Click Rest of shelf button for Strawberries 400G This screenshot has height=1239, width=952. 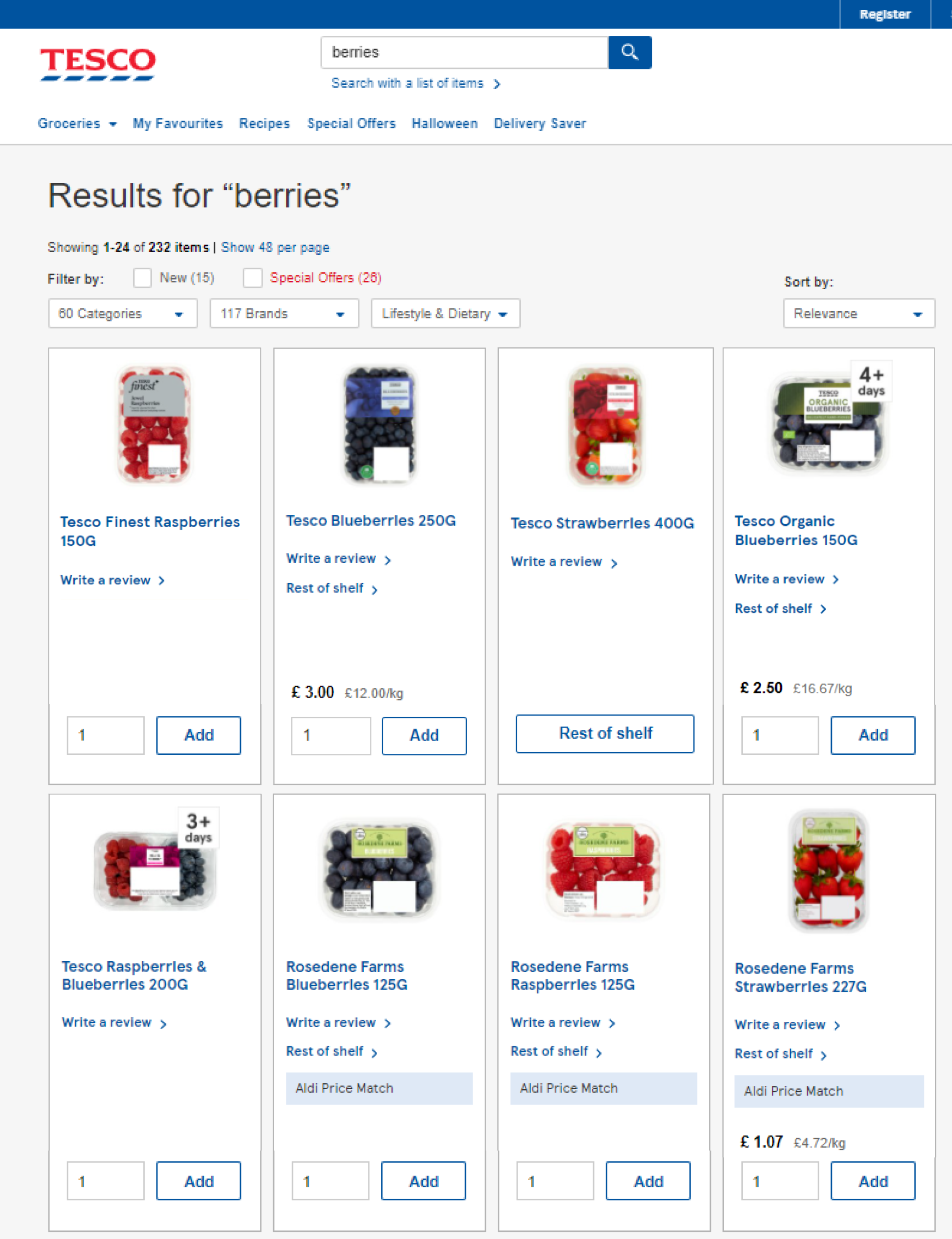[x=605, y=733]
